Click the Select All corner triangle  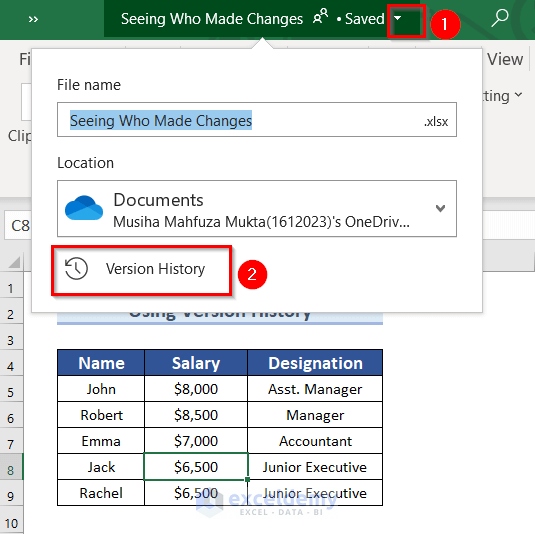point(14,261)
